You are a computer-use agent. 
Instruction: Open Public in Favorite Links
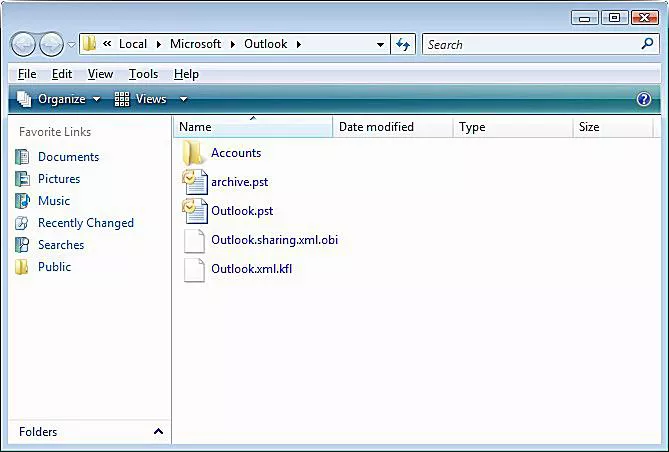point(54,267)
